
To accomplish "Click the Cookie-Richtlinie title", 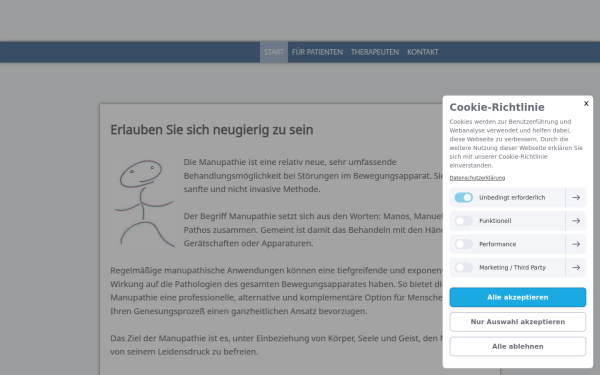I will pos(497,107).
